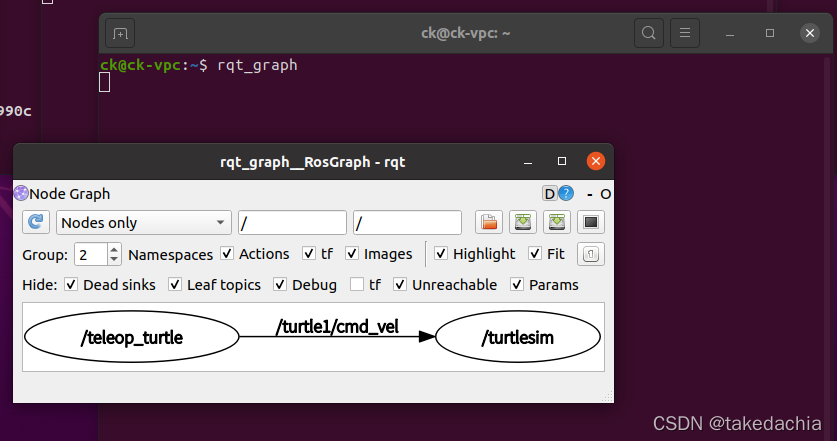Click the save as SVG icon
Viewport: 837px width, 441px height.
556,222
